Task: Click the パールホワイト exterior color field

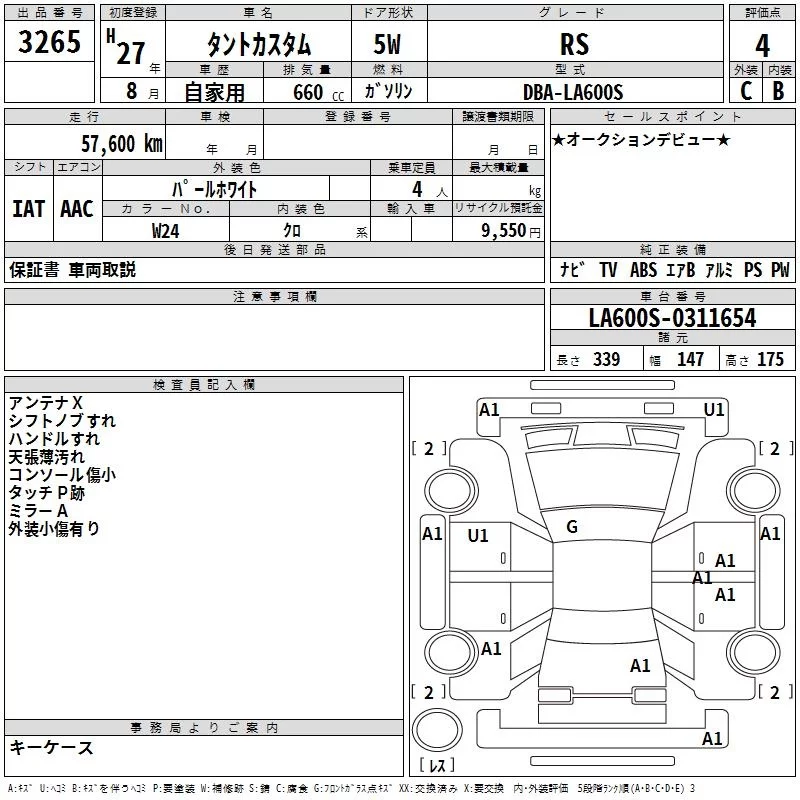Action: (x=216, y=188)
